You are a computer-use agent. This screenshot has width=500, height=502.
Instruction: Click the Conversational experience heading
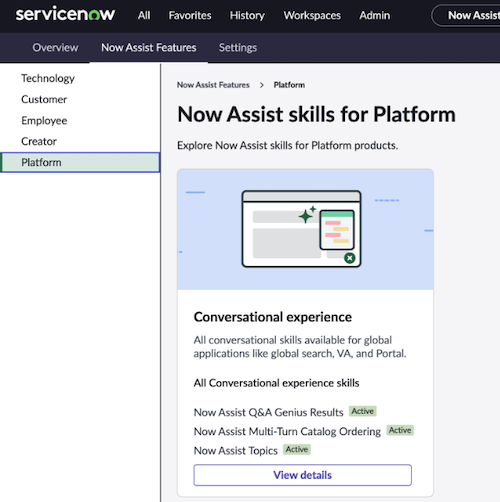[x=273, y=317]
